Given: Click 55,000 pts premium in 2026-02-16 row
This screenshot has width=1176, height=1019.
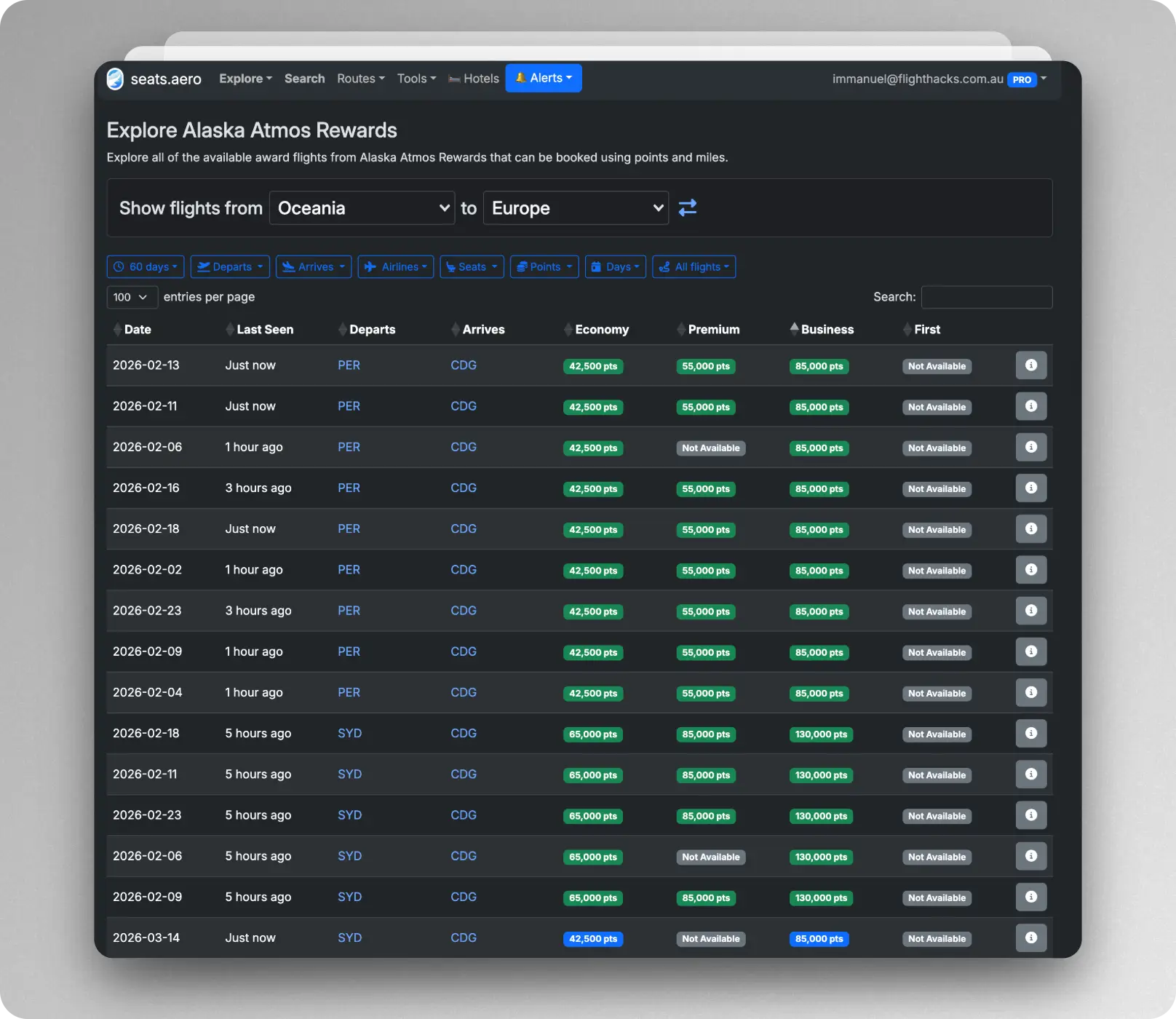Looking at the screenshot, I should [706, 489].
